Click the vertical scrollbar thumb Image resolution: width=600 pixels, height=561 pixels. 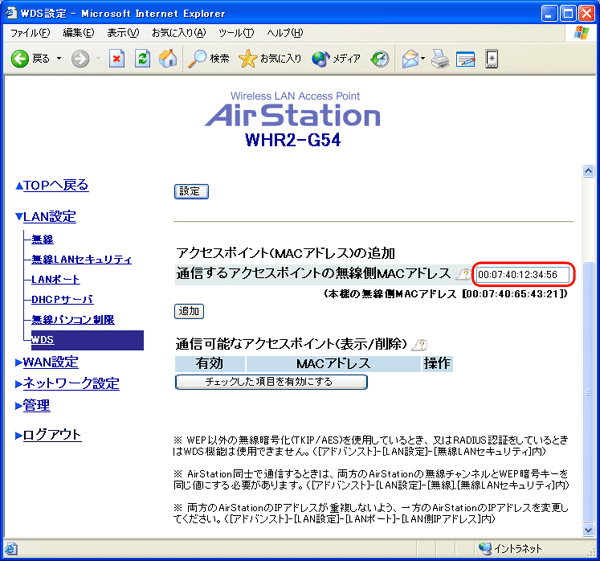tap(588, 392)
